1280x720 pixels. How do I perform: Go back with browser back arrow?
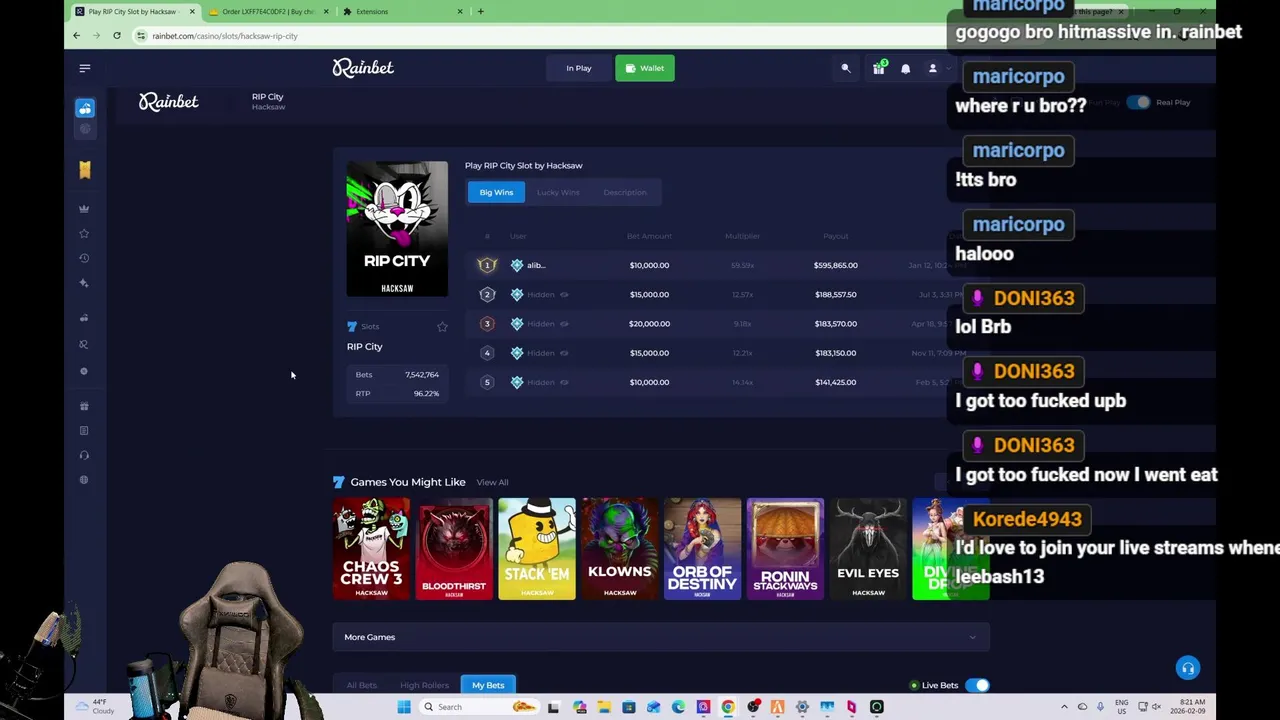point(77,36)
